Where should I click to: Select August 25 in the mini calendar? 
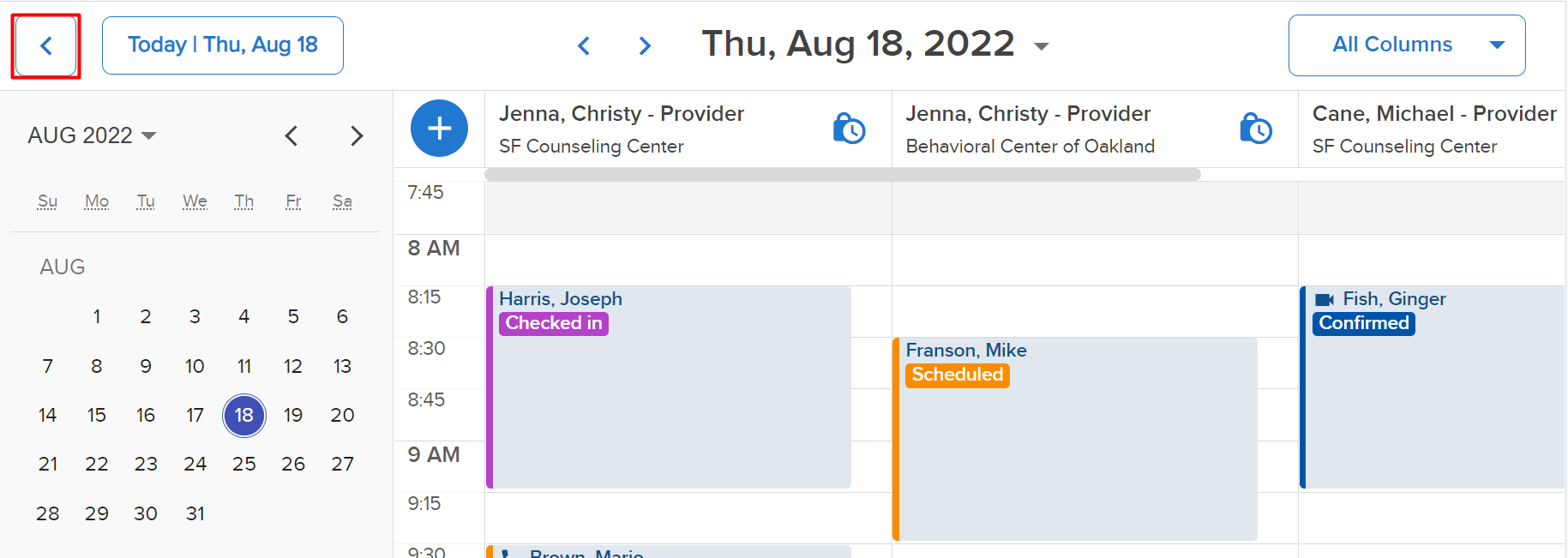click(x=244, y=464)
